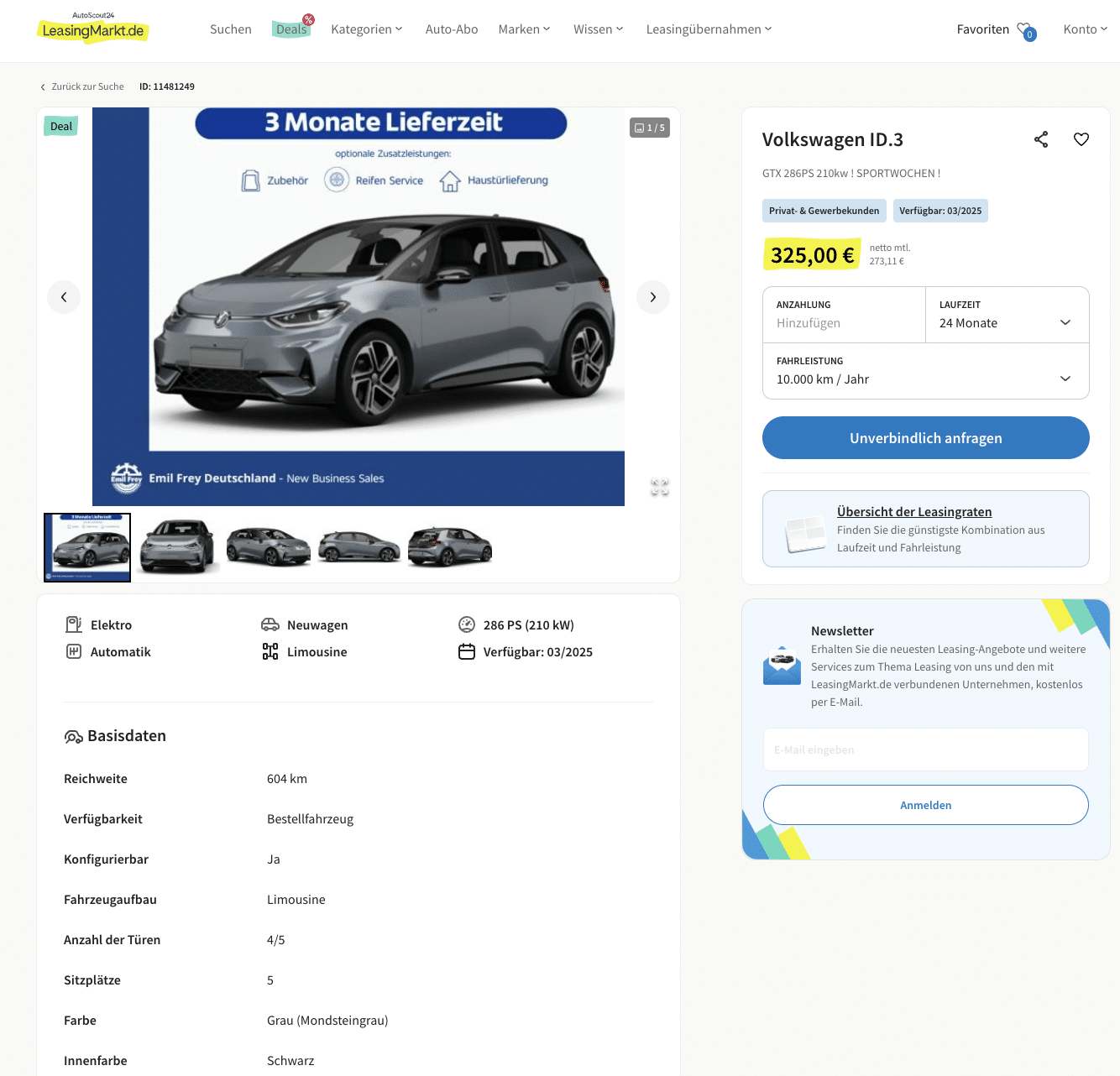Click Anzahl der Türen value 4/5
The image size is (1120, 1076).
(276, 940)
